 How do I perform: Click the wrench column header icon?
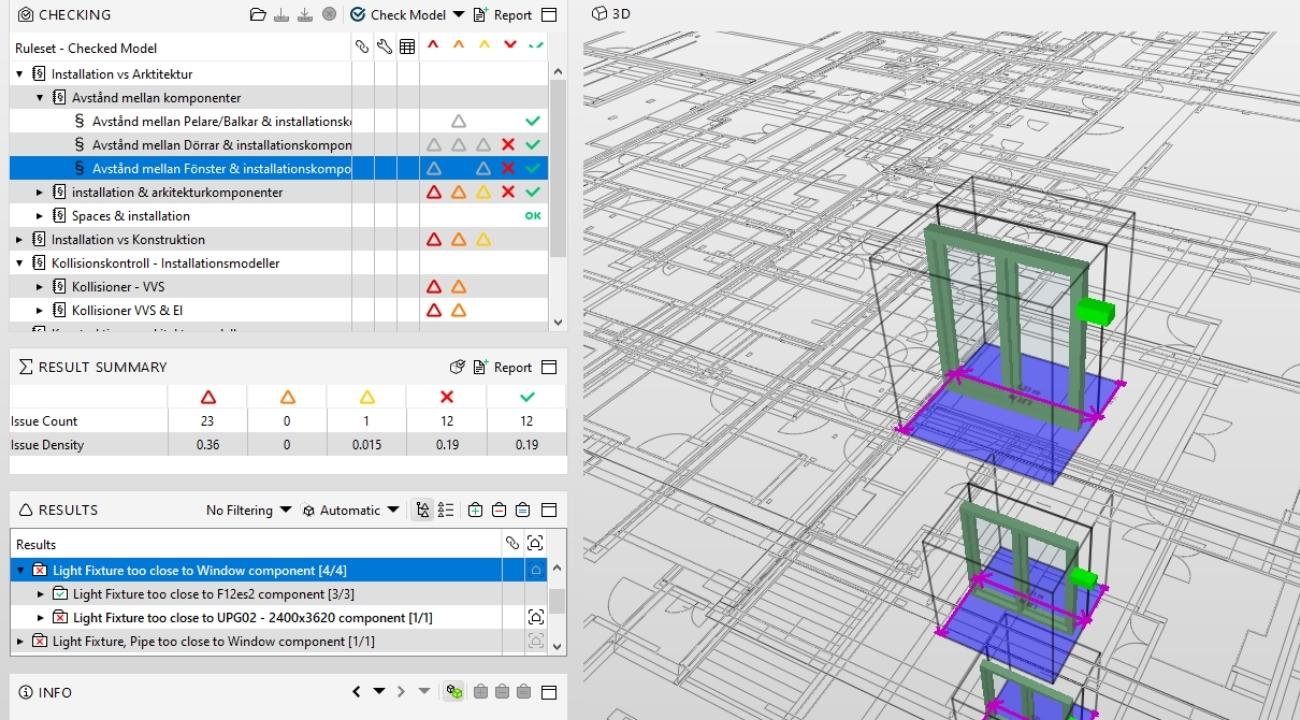point(385,47)
